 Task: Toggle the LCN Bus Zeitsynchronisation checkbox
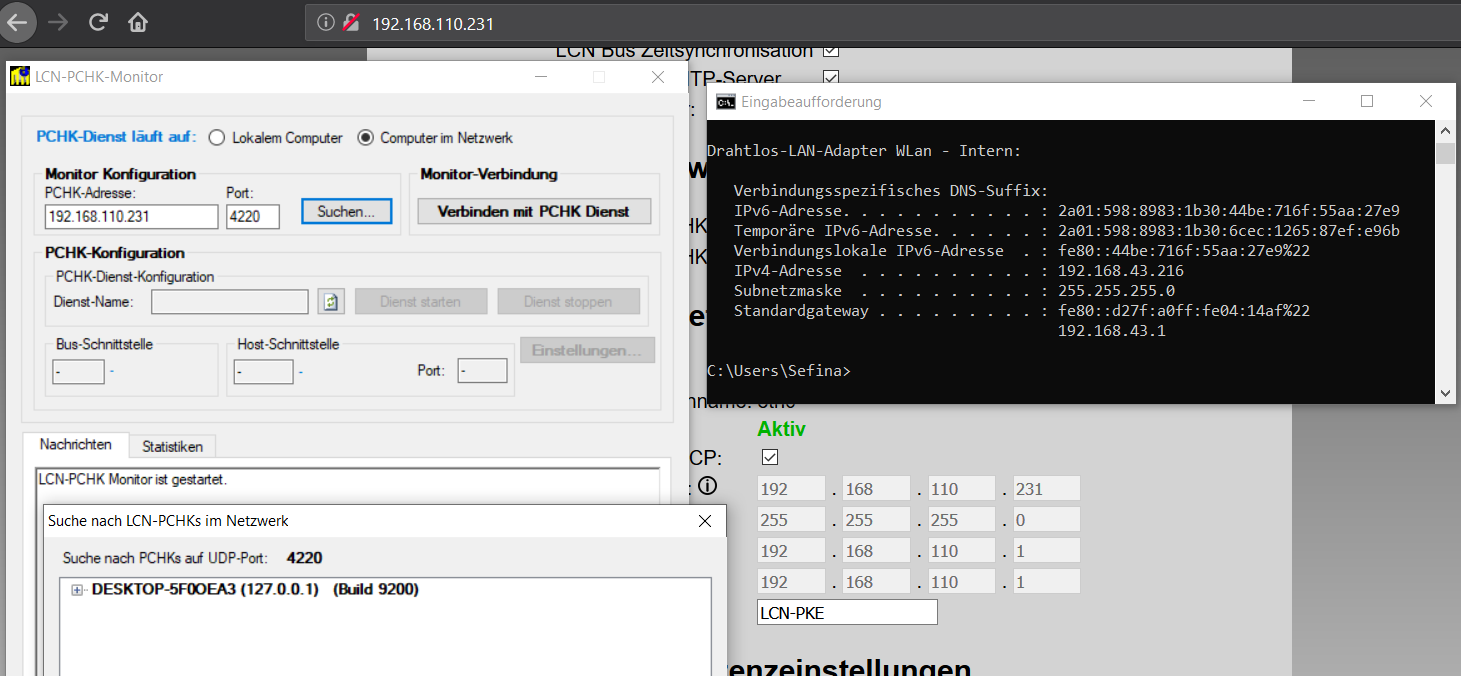830,50
